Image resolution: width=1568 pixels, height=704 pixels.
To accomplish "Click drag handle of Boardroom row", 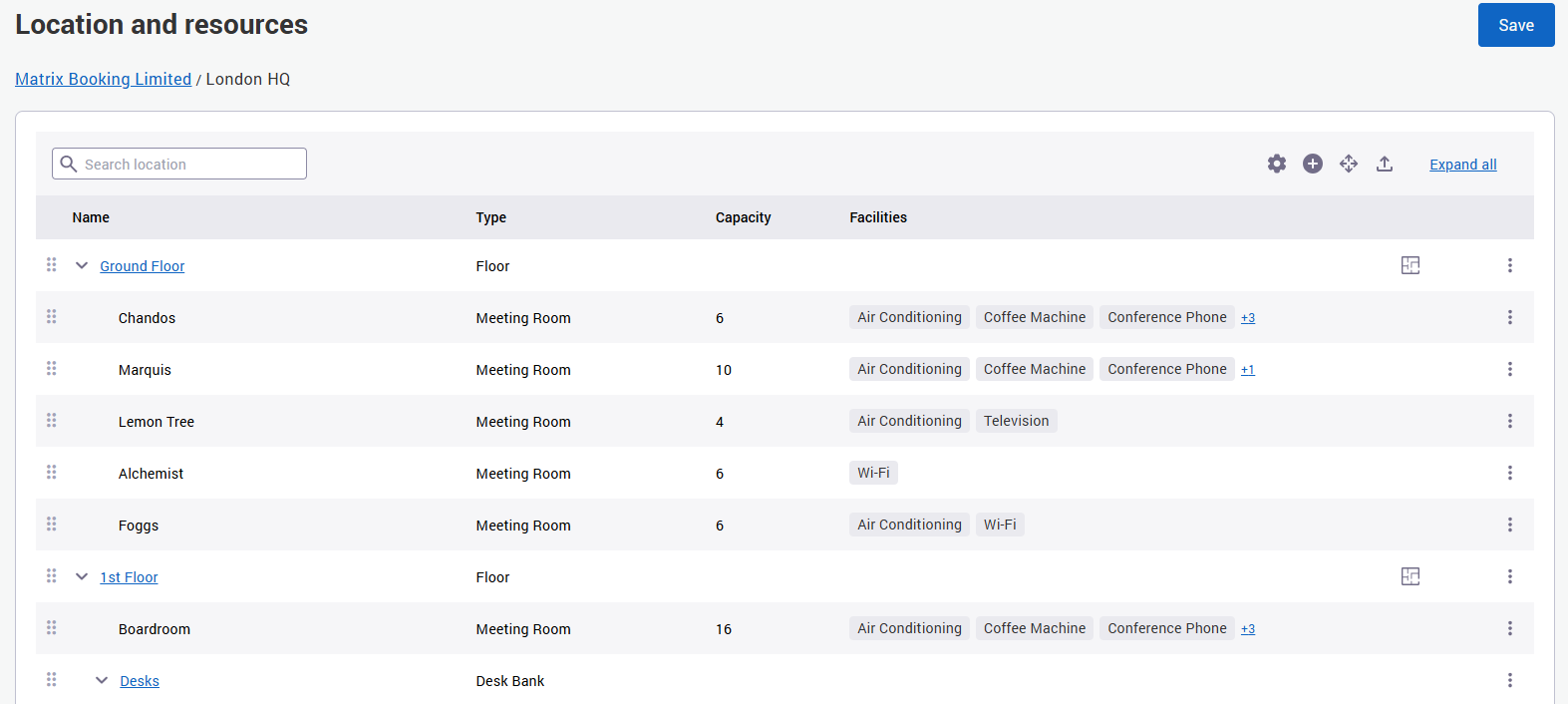I will (x=52, y=627).
